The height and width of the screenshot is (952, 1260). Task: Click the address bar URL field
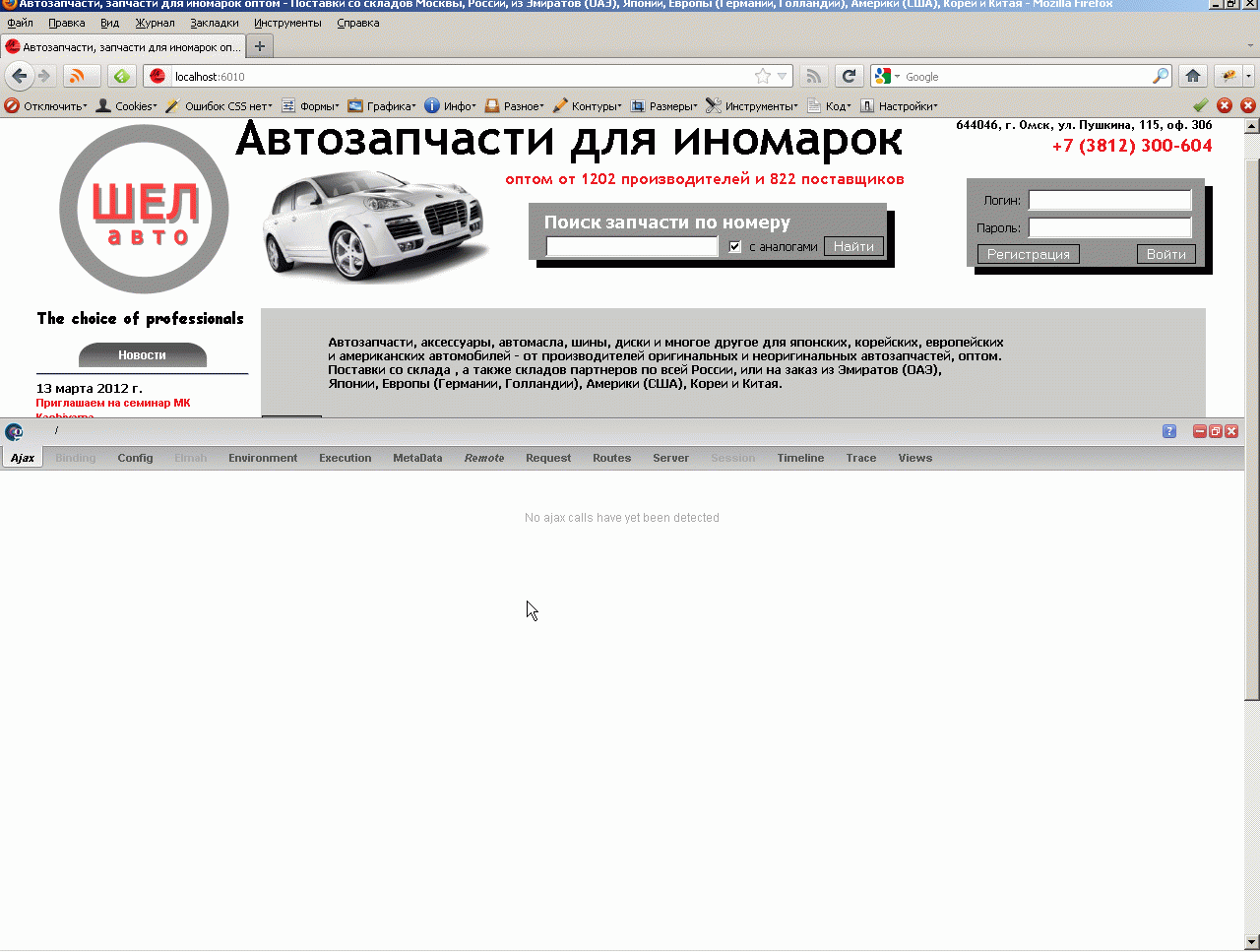pyautogui.click(x=463, y=76)
